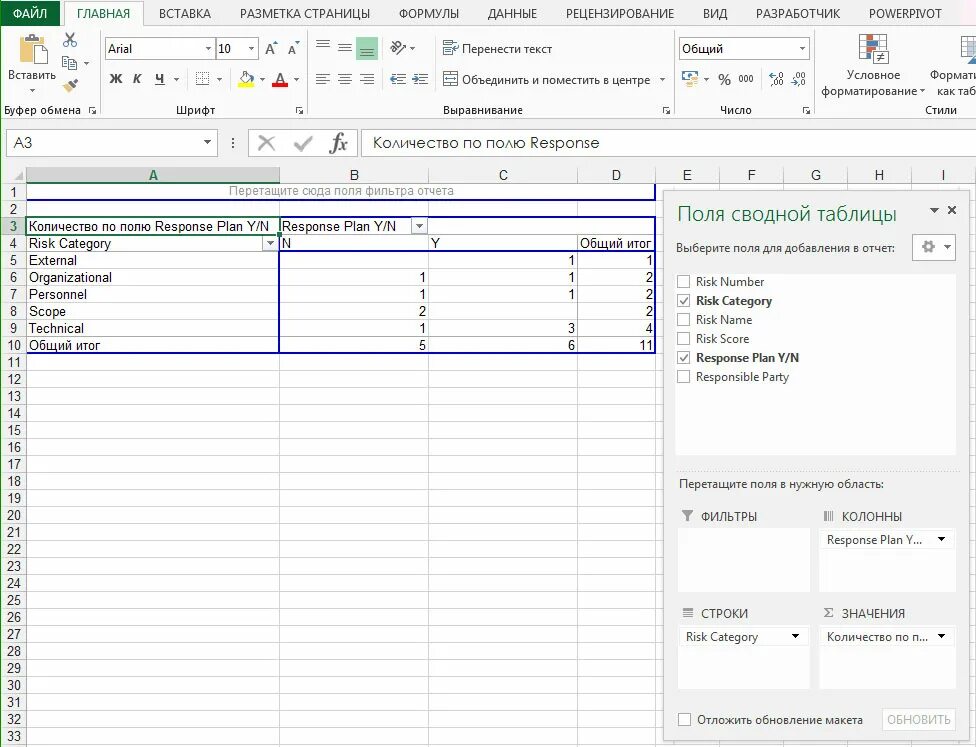
Task: Open the ФАЙЛ tab
Action: point(30,13)
